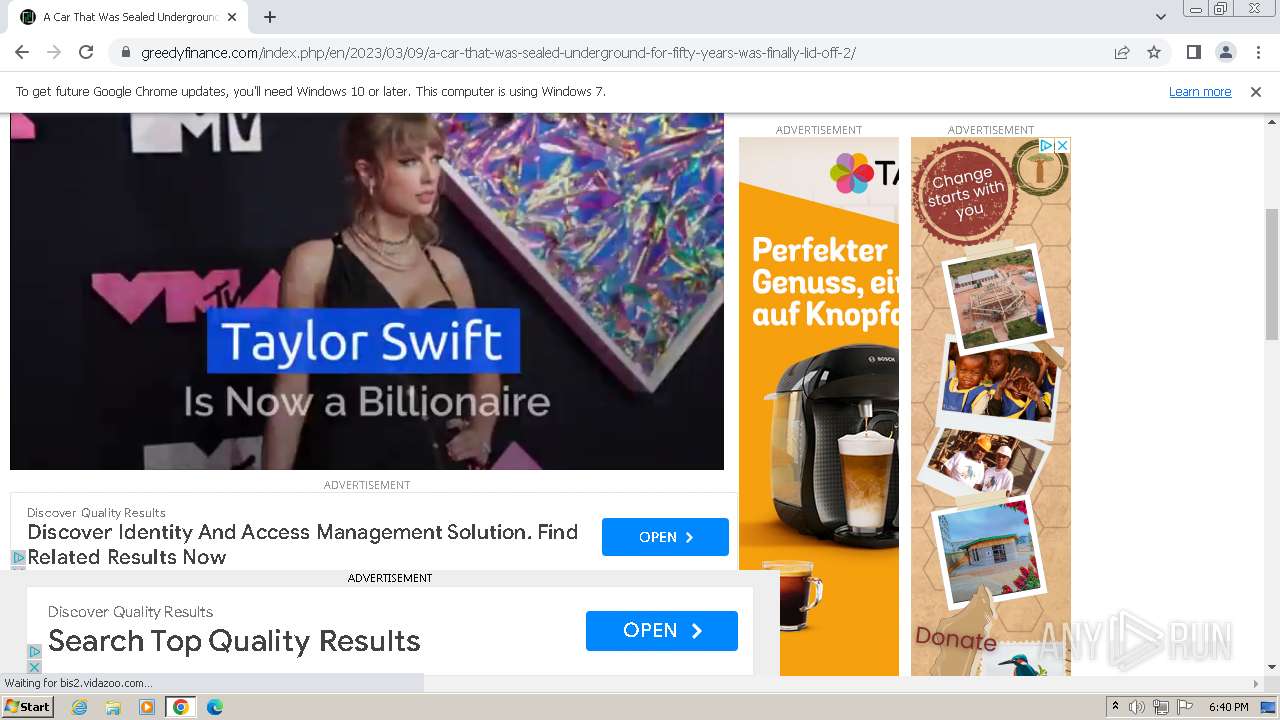Close the donation ad with X icon
This screenshot has height=720, width=1280.
coord(1062,145)
